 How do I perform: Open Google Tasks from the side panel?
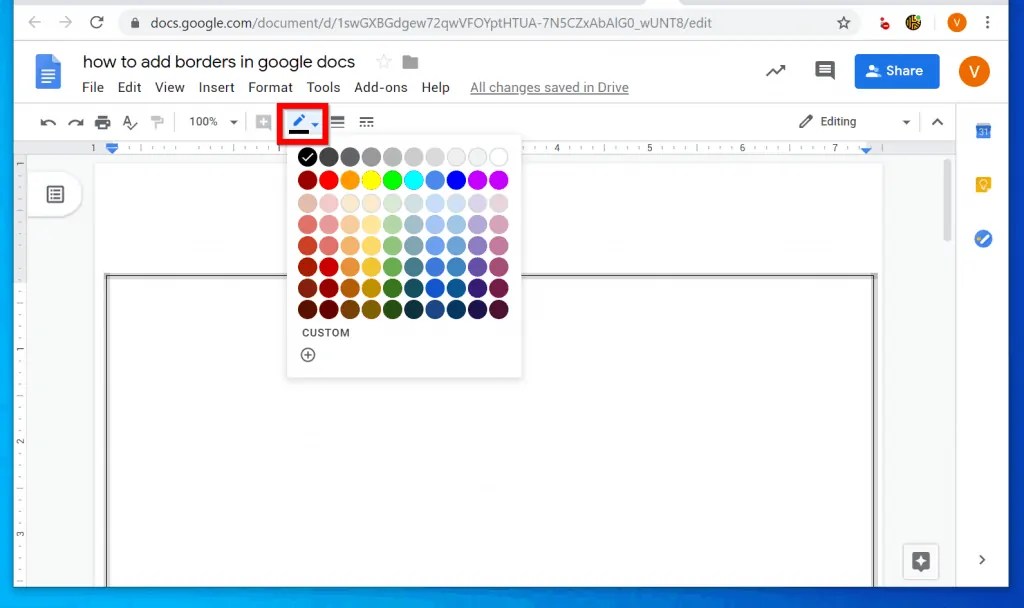[x=983, y=238]
